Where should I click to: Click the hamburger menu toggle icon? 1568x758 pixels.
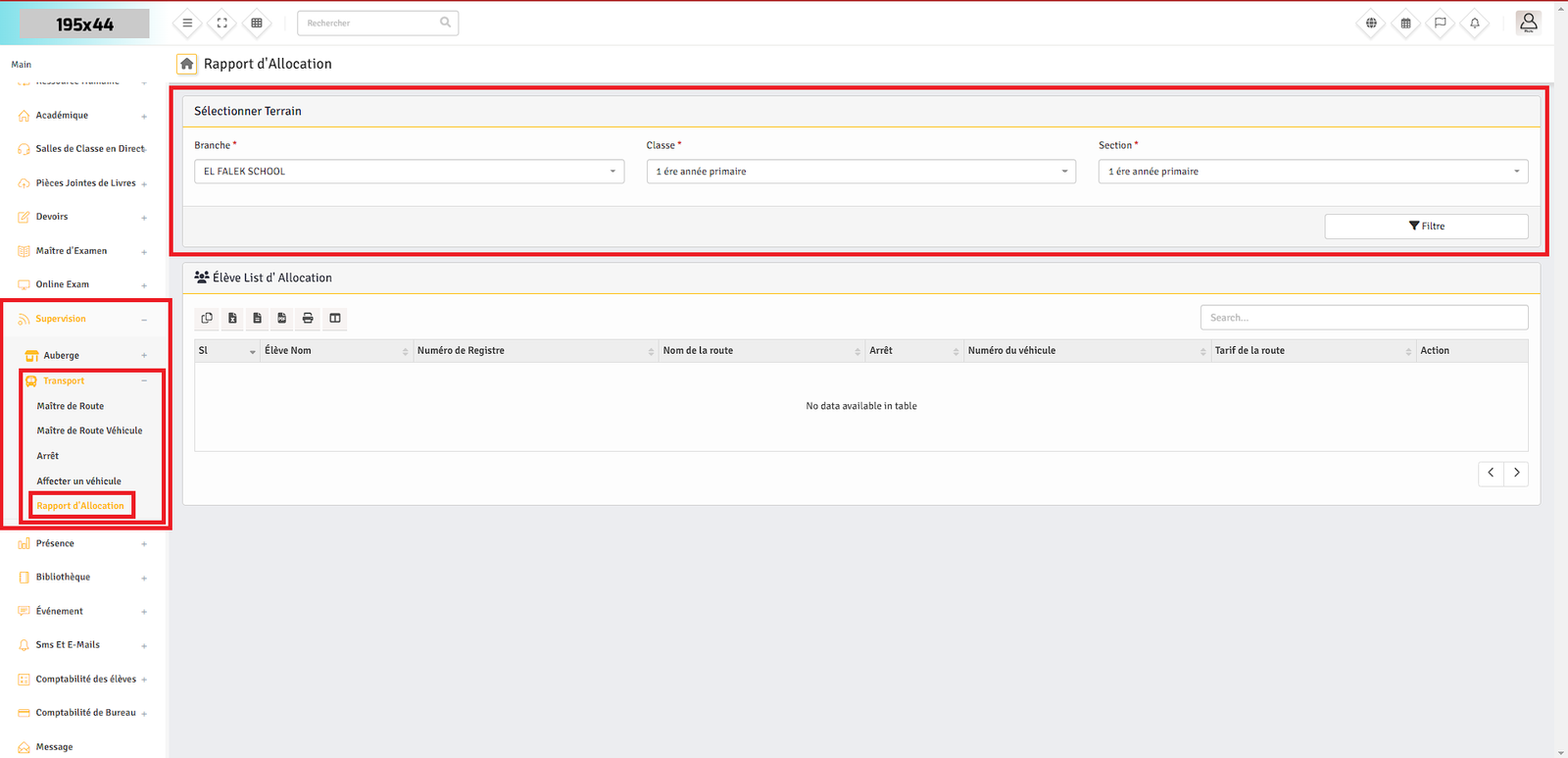187,23
